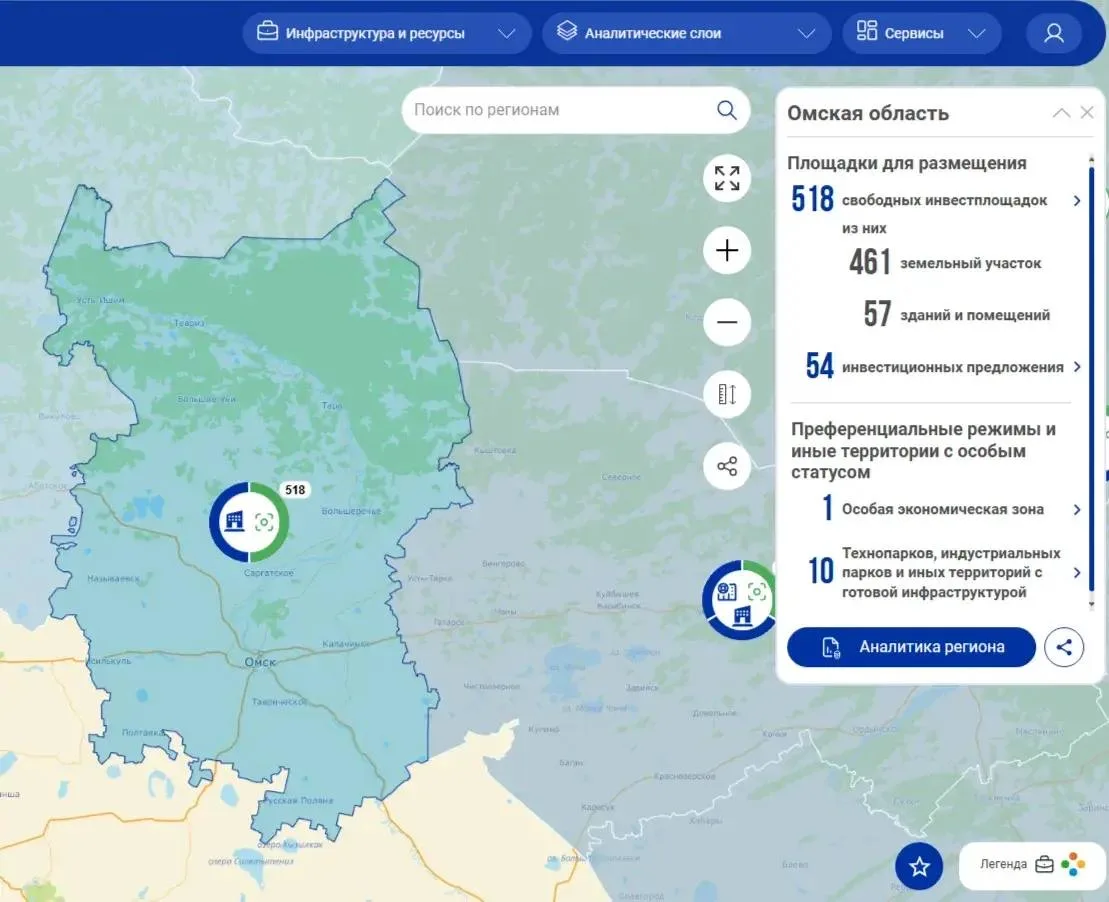Collapse the Омская область panel
This screenshot has height=902, width=1109.
pos(1061,113)
